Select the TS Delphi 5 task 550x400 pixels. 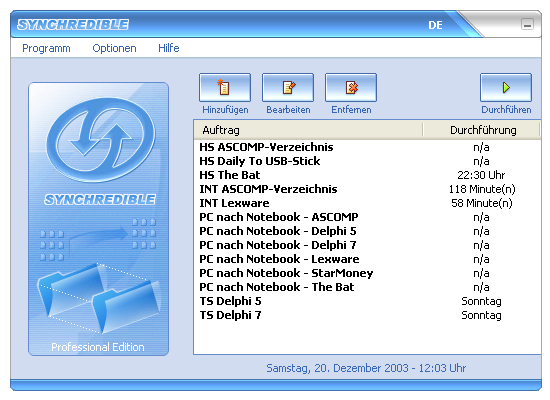[x=230, y=301]
